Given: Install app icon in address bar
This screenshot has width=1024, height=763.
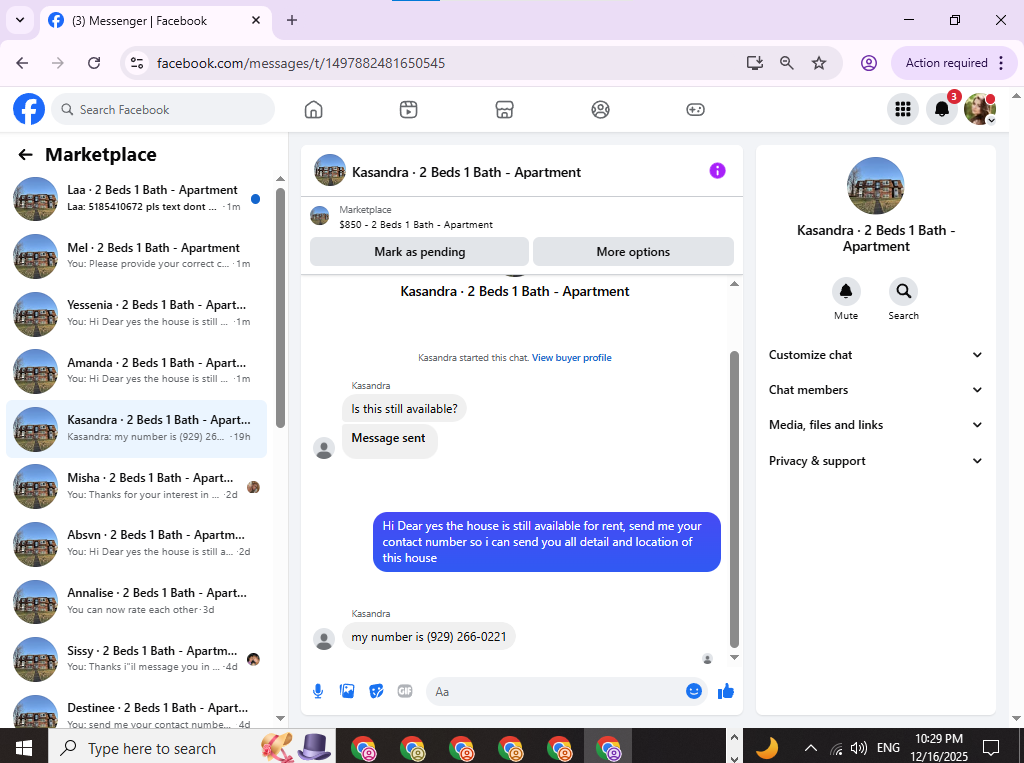Looking at the screenshot, I should [754, 63].
